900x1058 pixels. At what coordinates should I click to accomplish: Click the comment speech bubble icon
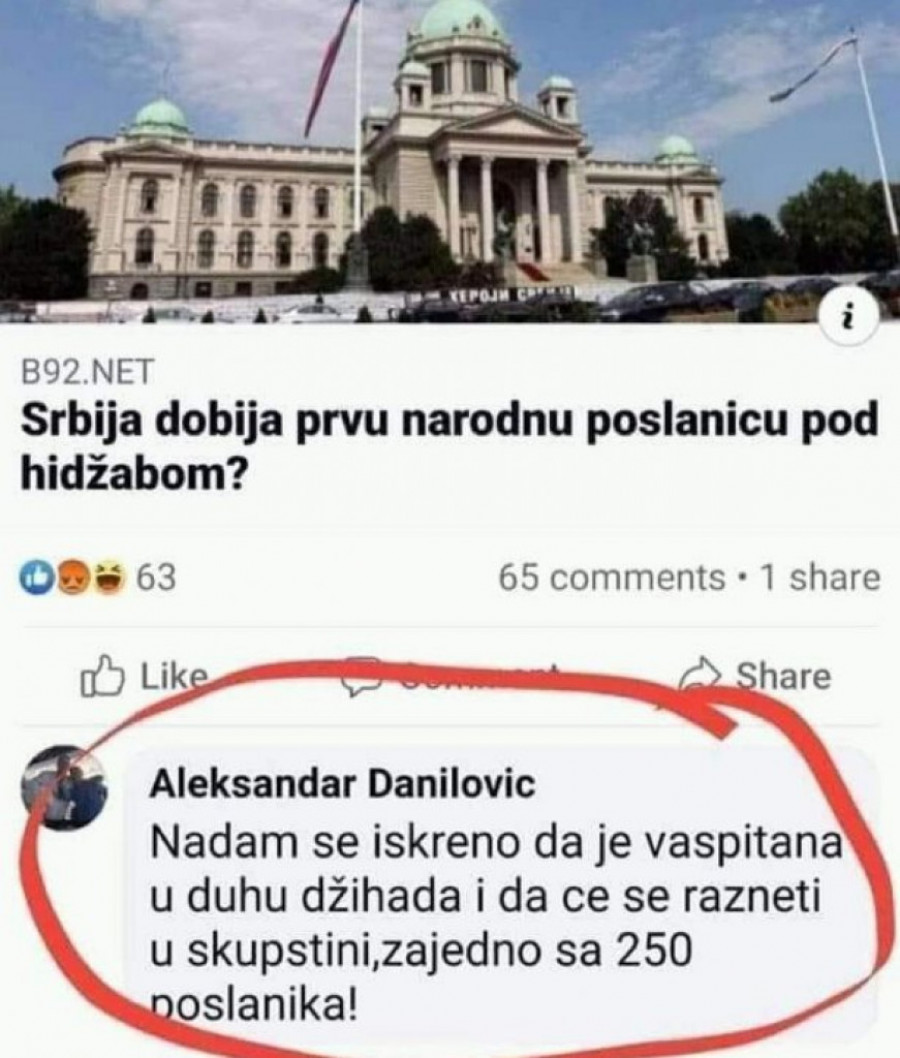click(362, 676)
